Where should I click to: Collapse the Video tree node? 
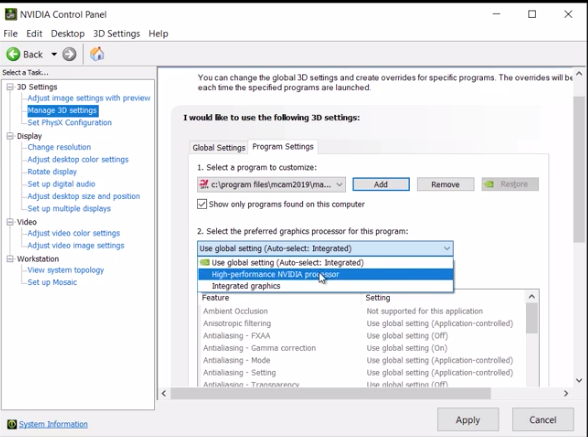(10, 222)
